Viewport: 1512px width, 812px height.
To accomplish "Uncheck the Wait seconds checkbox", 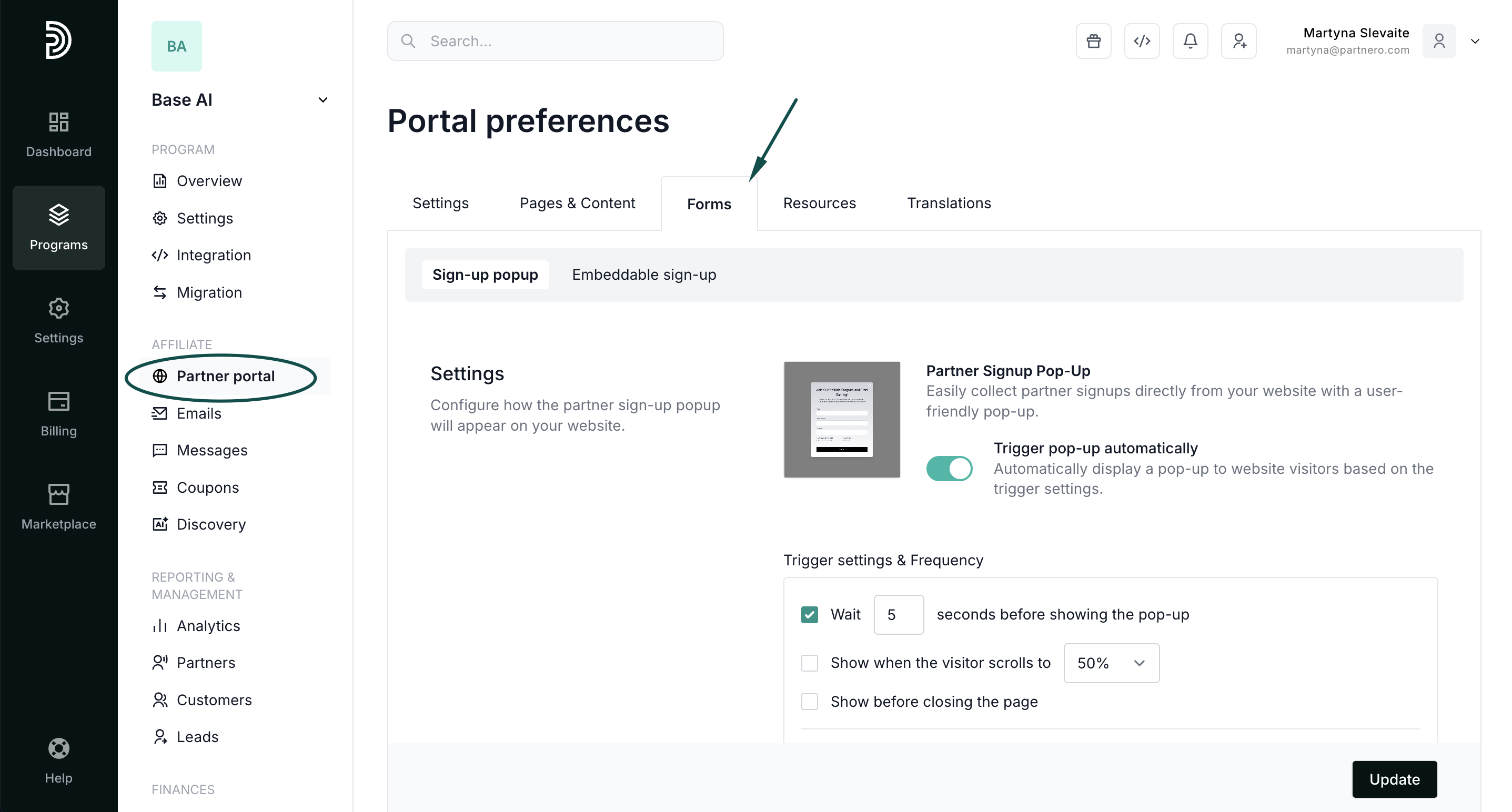I will pos(810,614).
